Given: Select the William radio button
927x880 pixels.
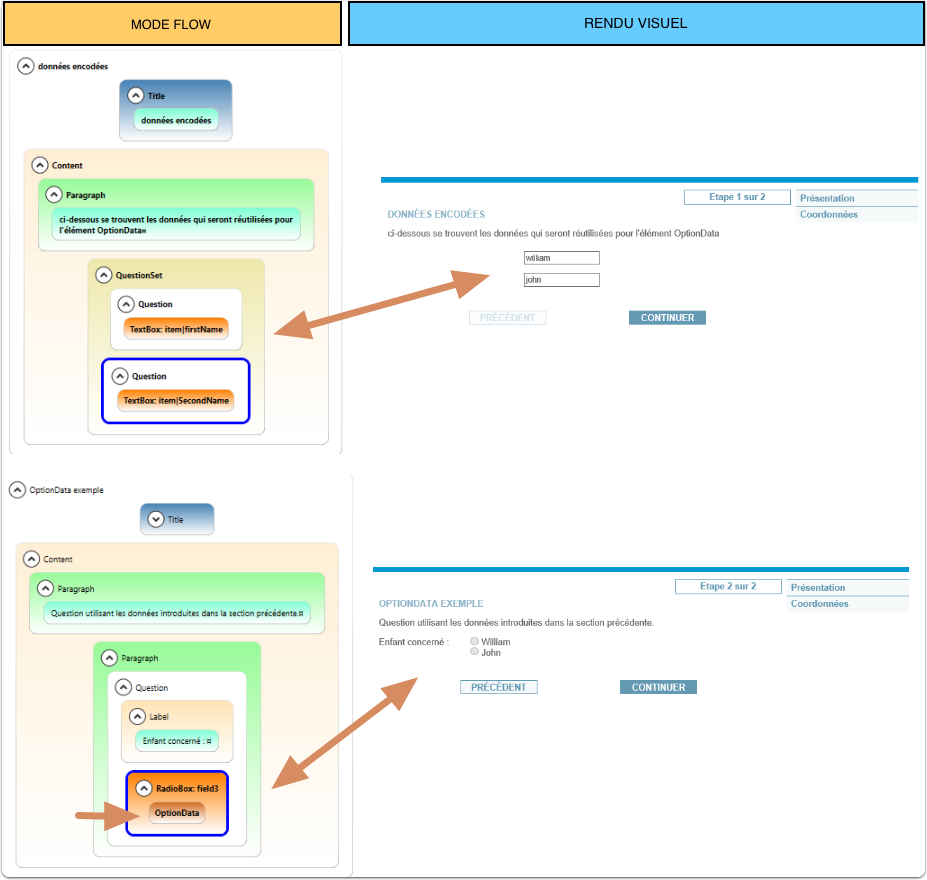Looking at the screenshot, I should [474, 641].
